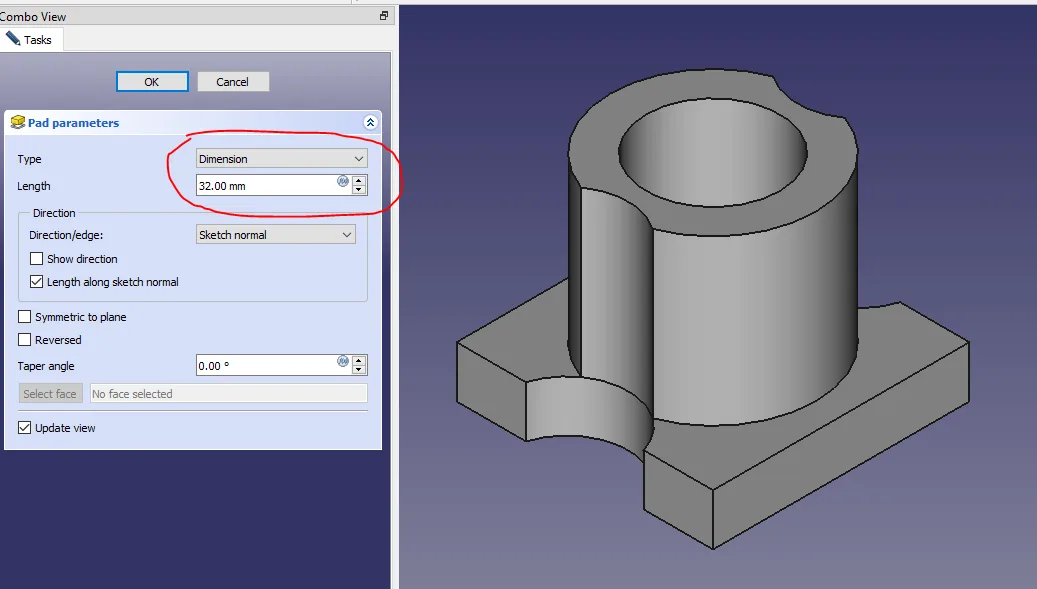Open the Type dropdown showing Dimension
This screenshot has height=589, width=1037.
coord(282,159)
